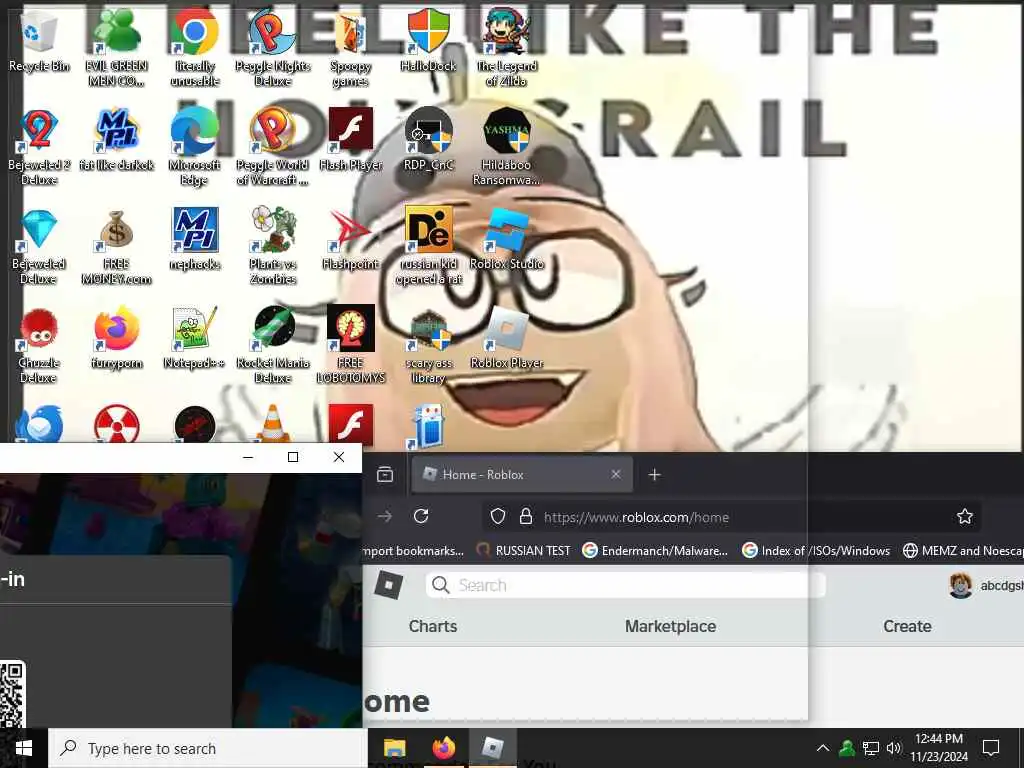Launch the Firefox shortcut labeled furryporn
Viewport: 1024px width, 768px height.
(116, 338)
